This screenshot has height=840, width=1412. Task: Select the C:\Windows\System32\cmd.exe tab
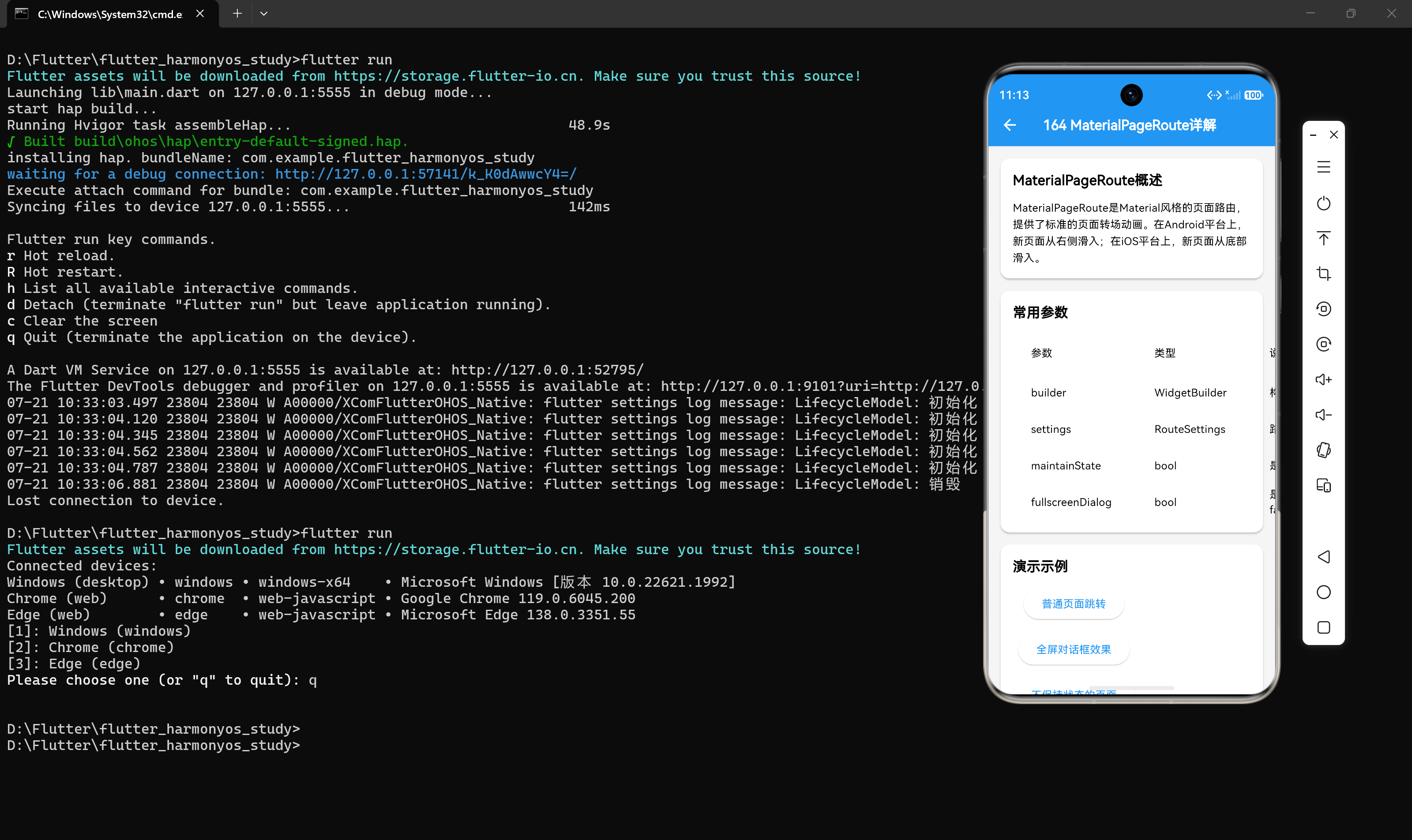(113, 14)
